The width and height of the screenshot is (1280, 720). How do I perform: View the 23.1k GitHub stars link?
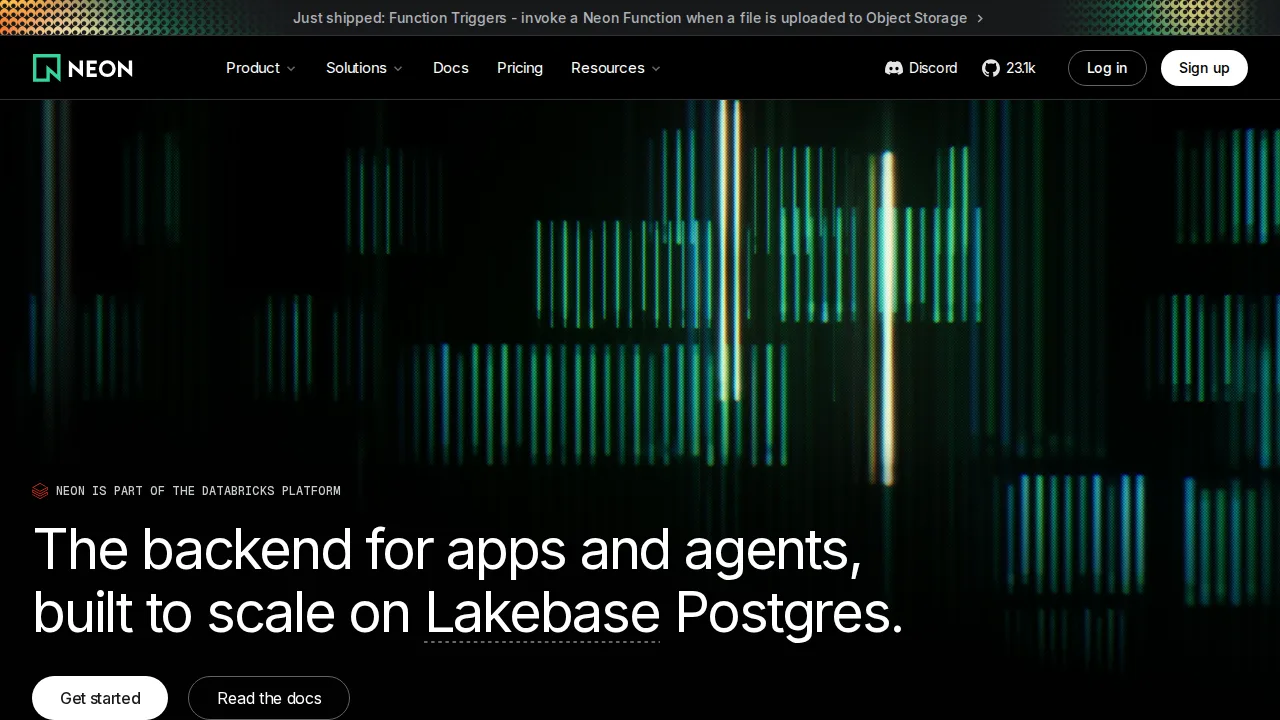tap(1009, 68)
